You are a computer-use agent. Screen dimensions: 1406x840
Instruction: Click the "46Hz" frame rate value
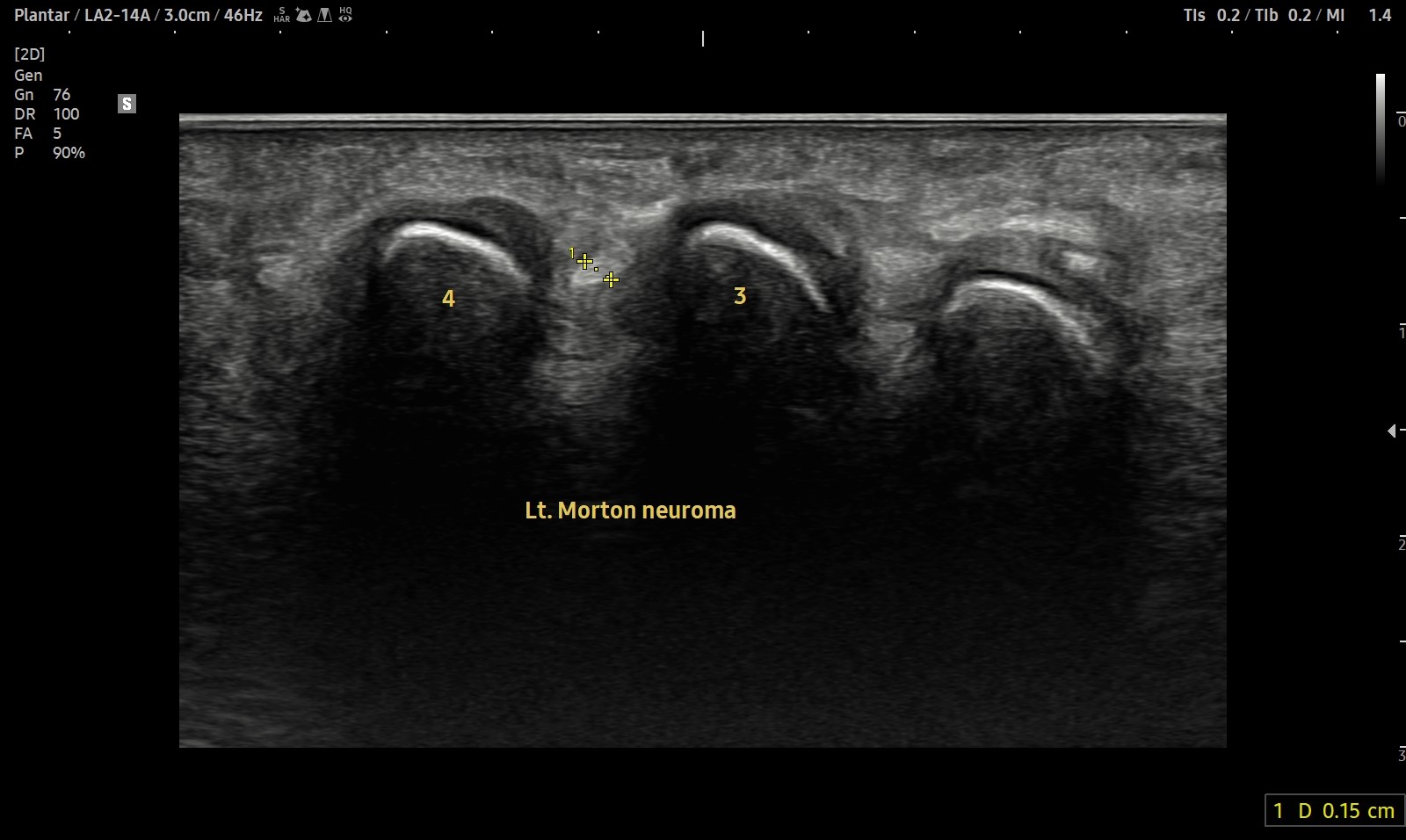(243, 15)
